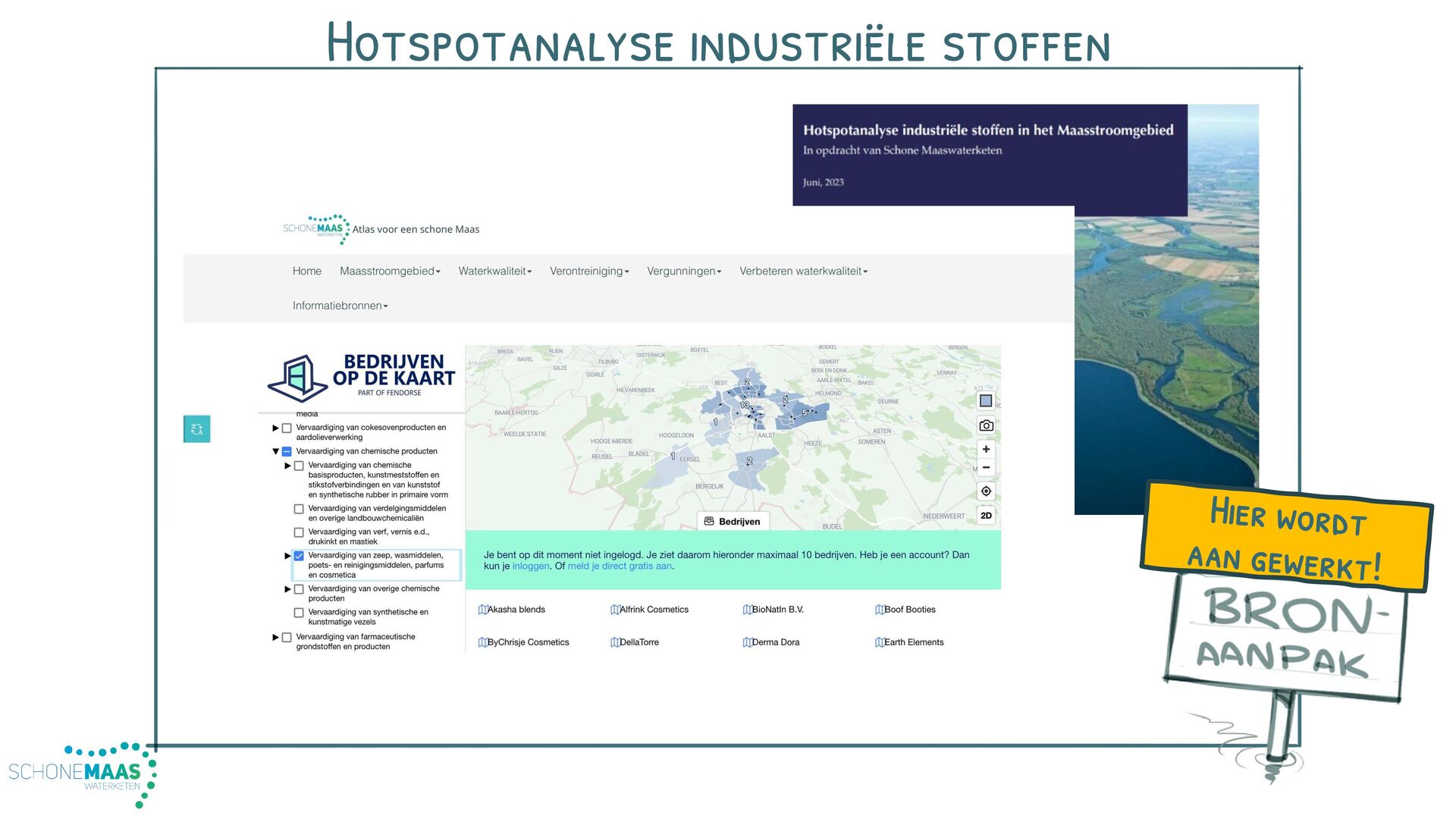This screenshot has height=819, width=1456.
Task: Click the Bedrijven button on the map
Action: (733, 522)
